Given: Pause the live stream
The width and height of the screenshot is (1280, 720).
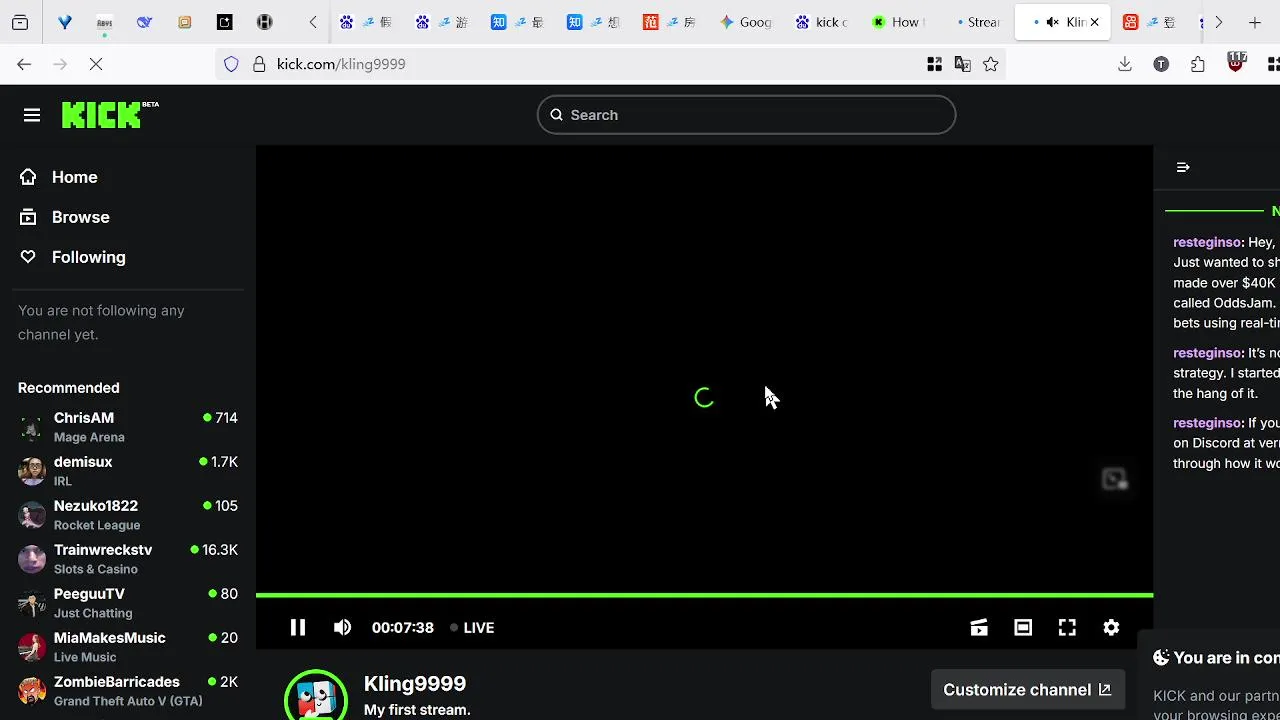Looking at the screenshot, I should point(298,627).
